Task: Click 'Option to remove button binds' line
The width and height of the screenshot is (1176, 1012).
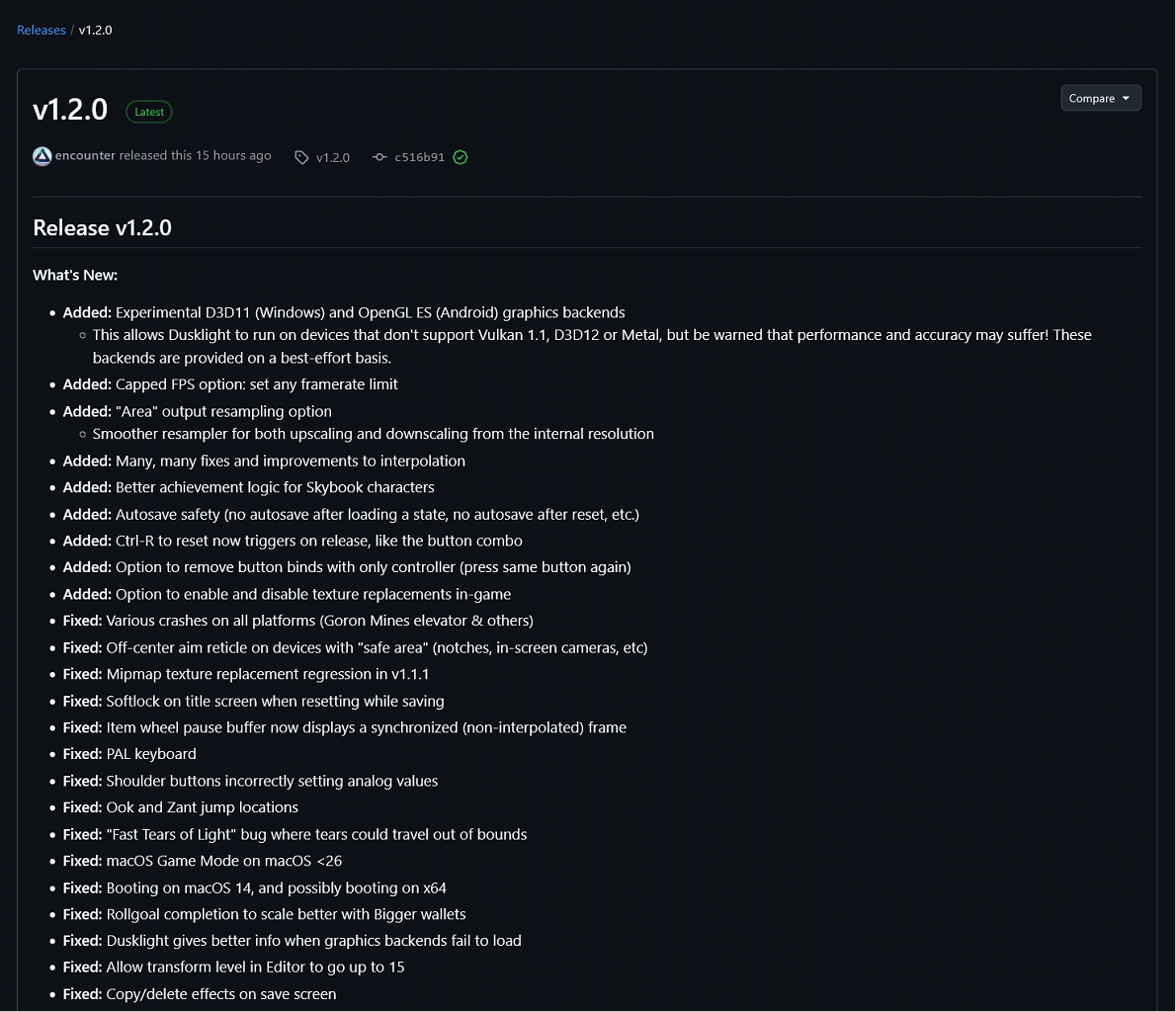Action: [347, 567]
